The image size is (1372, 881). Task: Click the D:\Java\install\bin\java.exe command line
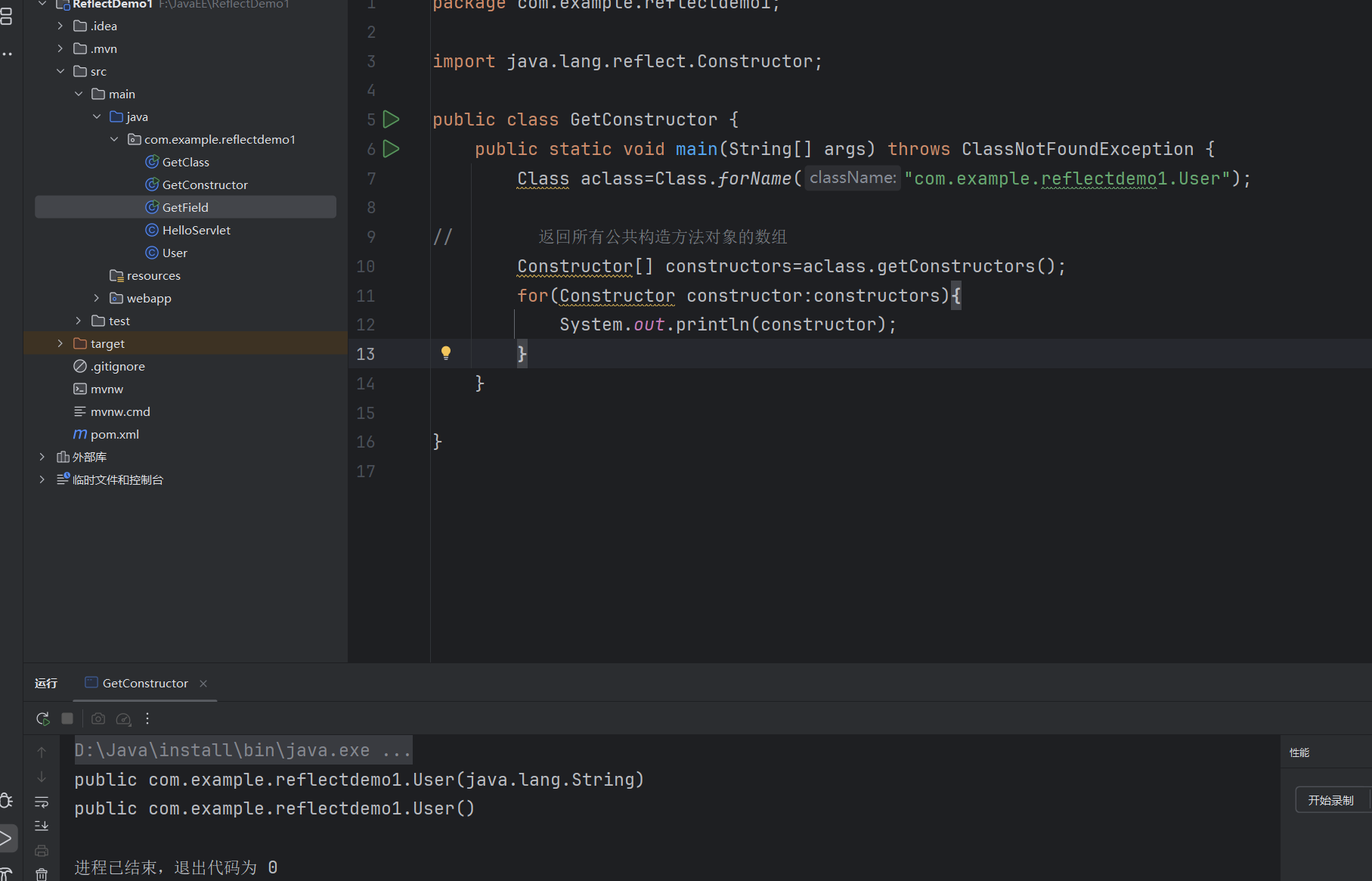tap(243, 750)
